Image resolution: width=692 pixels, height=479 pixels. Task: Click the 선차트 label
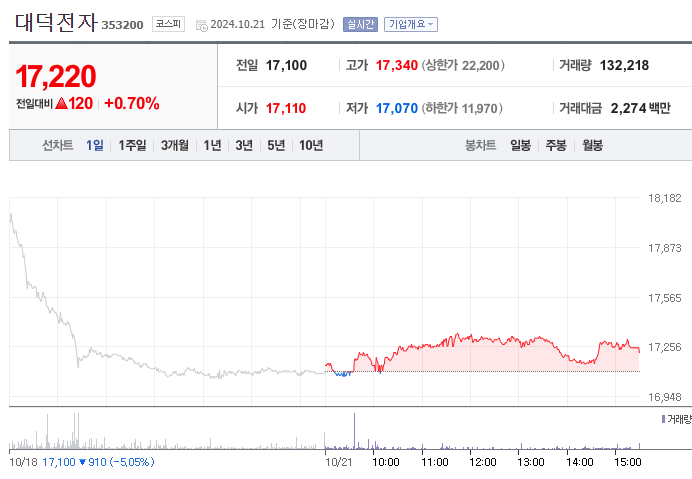[57, 145]
